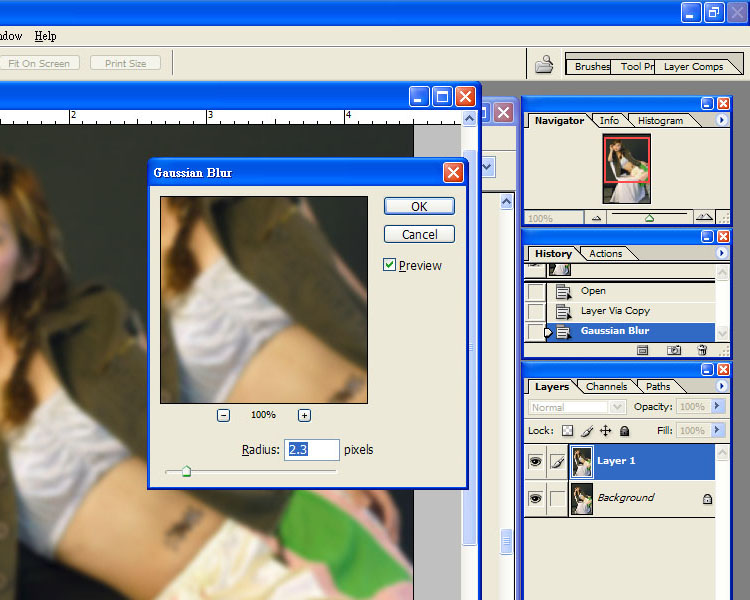750x600 pixels.
Task: Click the lock position move icon
Action: 605,431
